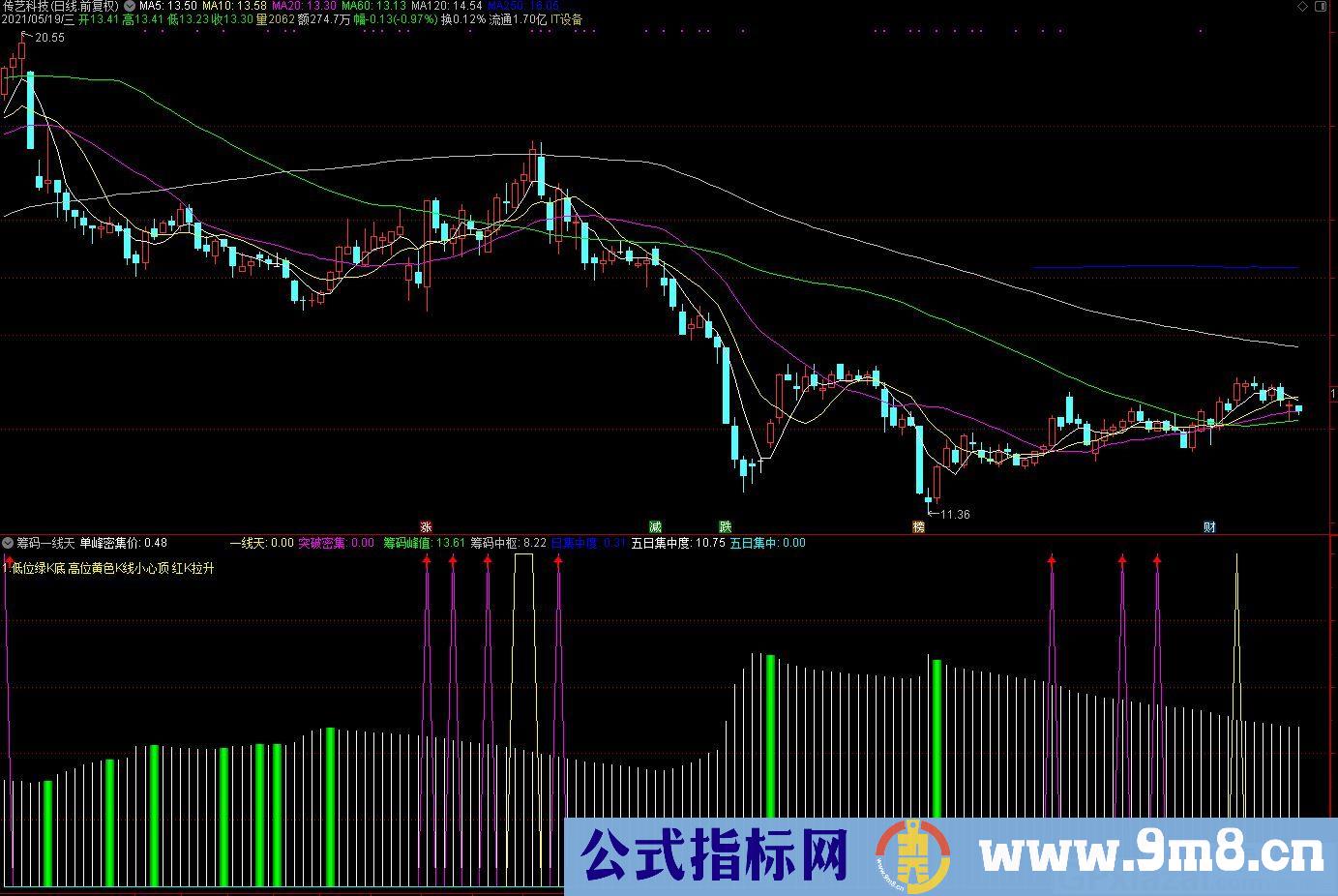The image size is (1338, 896).
Task: Click the magenta MA20: 13.30 label
Action: click(304, 6)
